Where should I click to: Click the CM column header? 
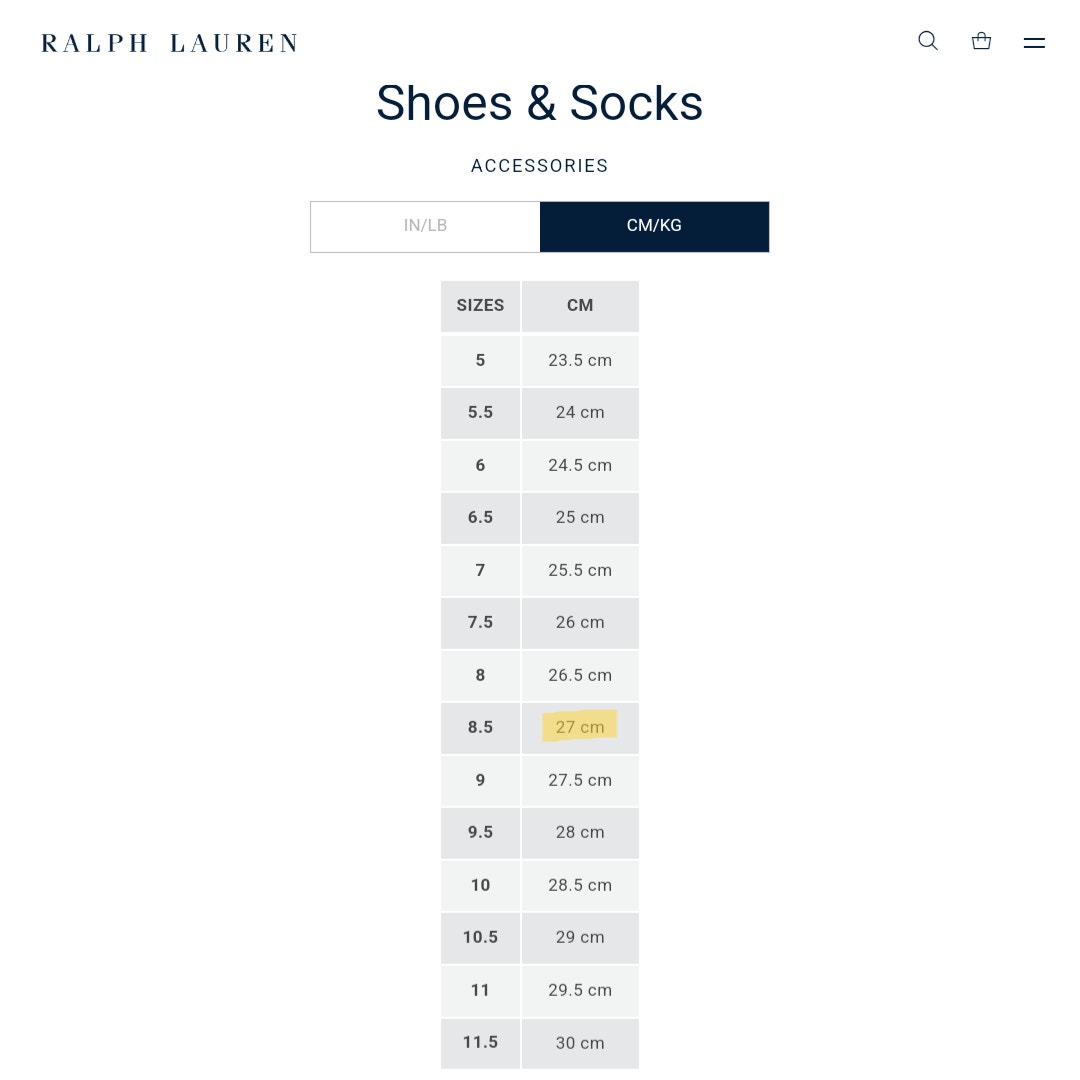click(x=580, y=306)
